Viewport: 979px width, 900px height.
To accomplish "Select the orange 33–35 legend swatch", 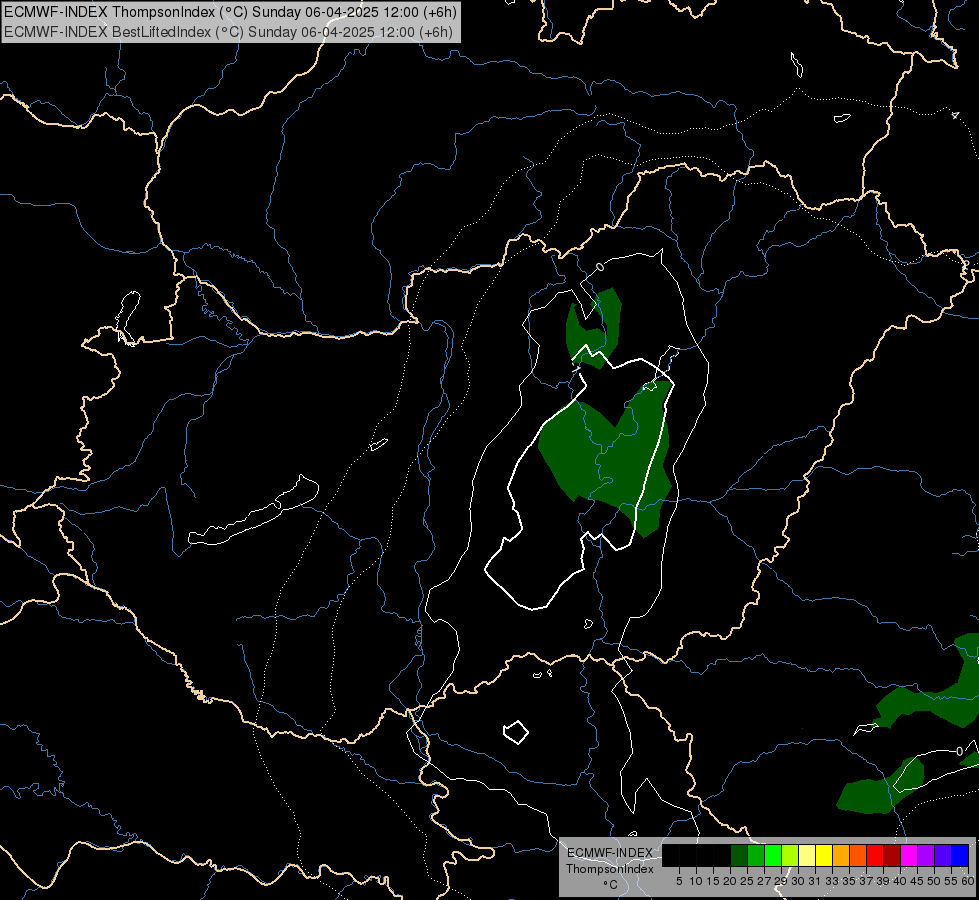I will 841,855.
